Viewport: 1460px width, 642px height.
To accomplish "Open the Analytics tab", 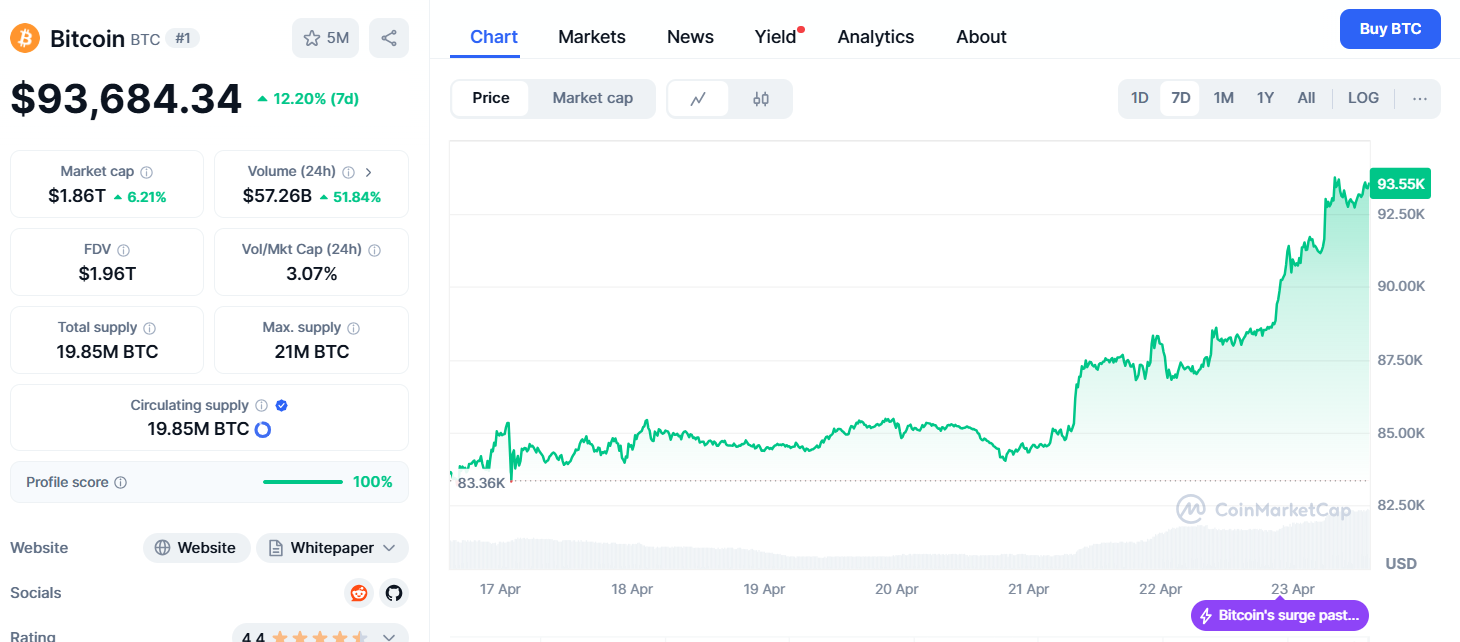I will pyautogui.click(x=876, y=37).
